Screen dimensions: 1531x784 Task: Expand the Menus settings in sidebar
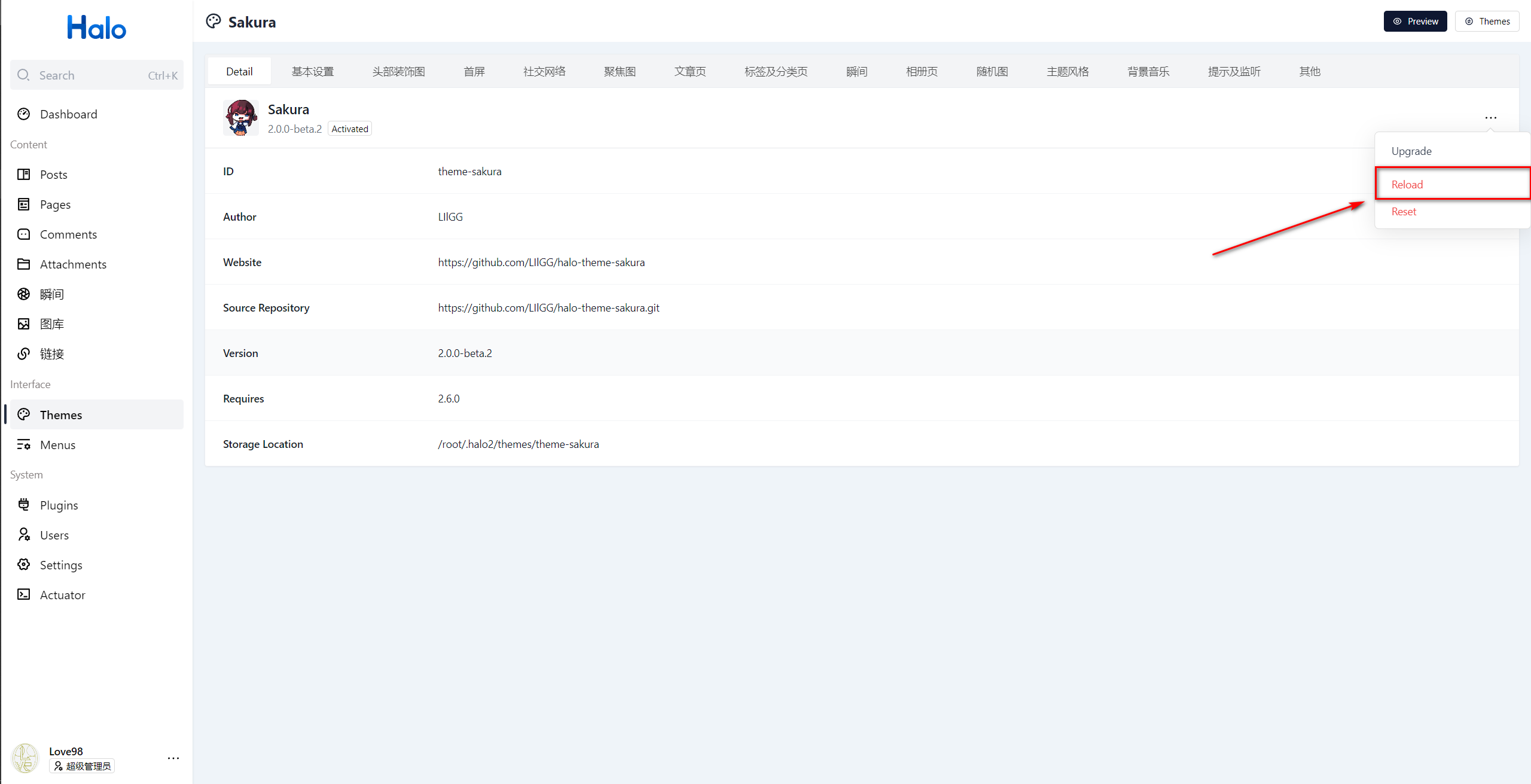pyautogui.click(x=57, y=444)
